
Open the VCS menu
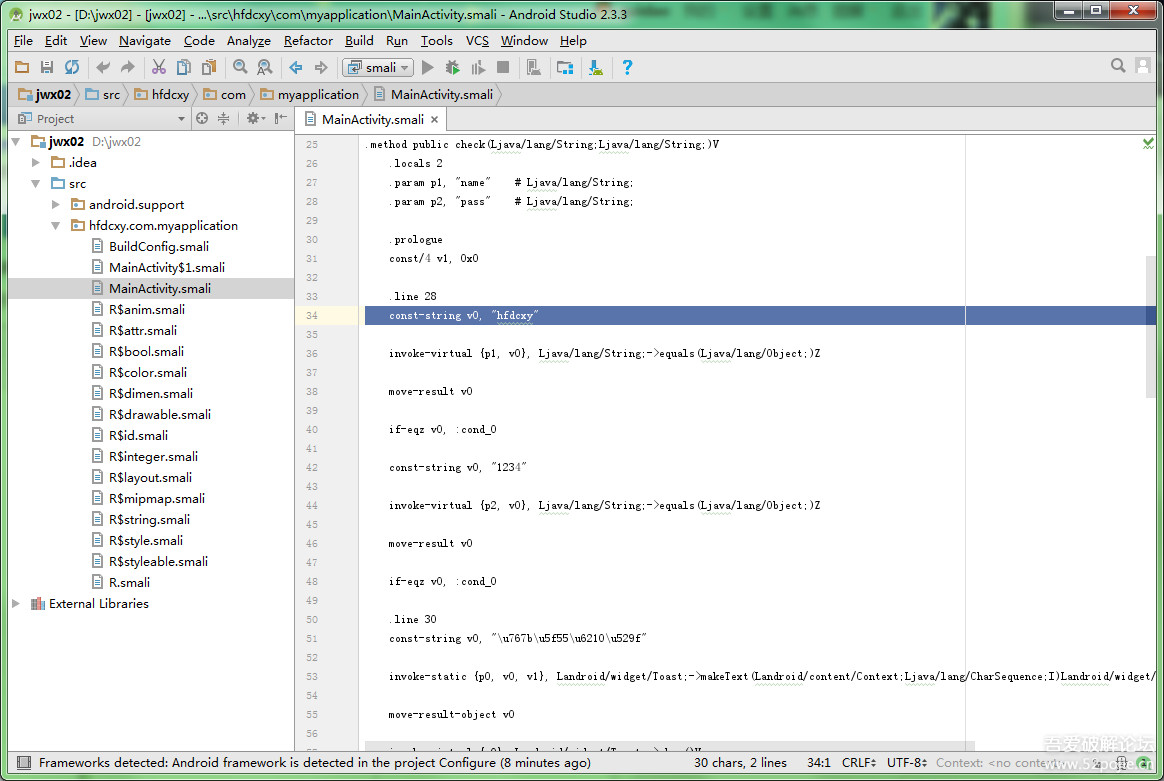point(477,41)
